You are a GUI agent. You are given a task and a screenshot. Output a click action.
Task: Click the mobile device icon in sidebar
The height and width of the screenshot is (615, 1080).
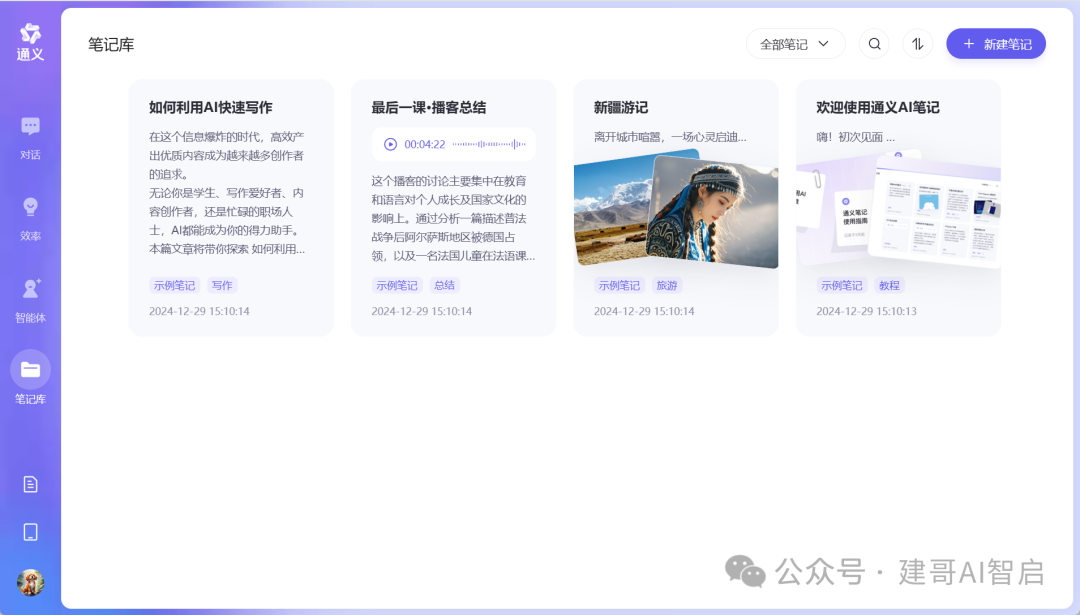pos(30,533)
